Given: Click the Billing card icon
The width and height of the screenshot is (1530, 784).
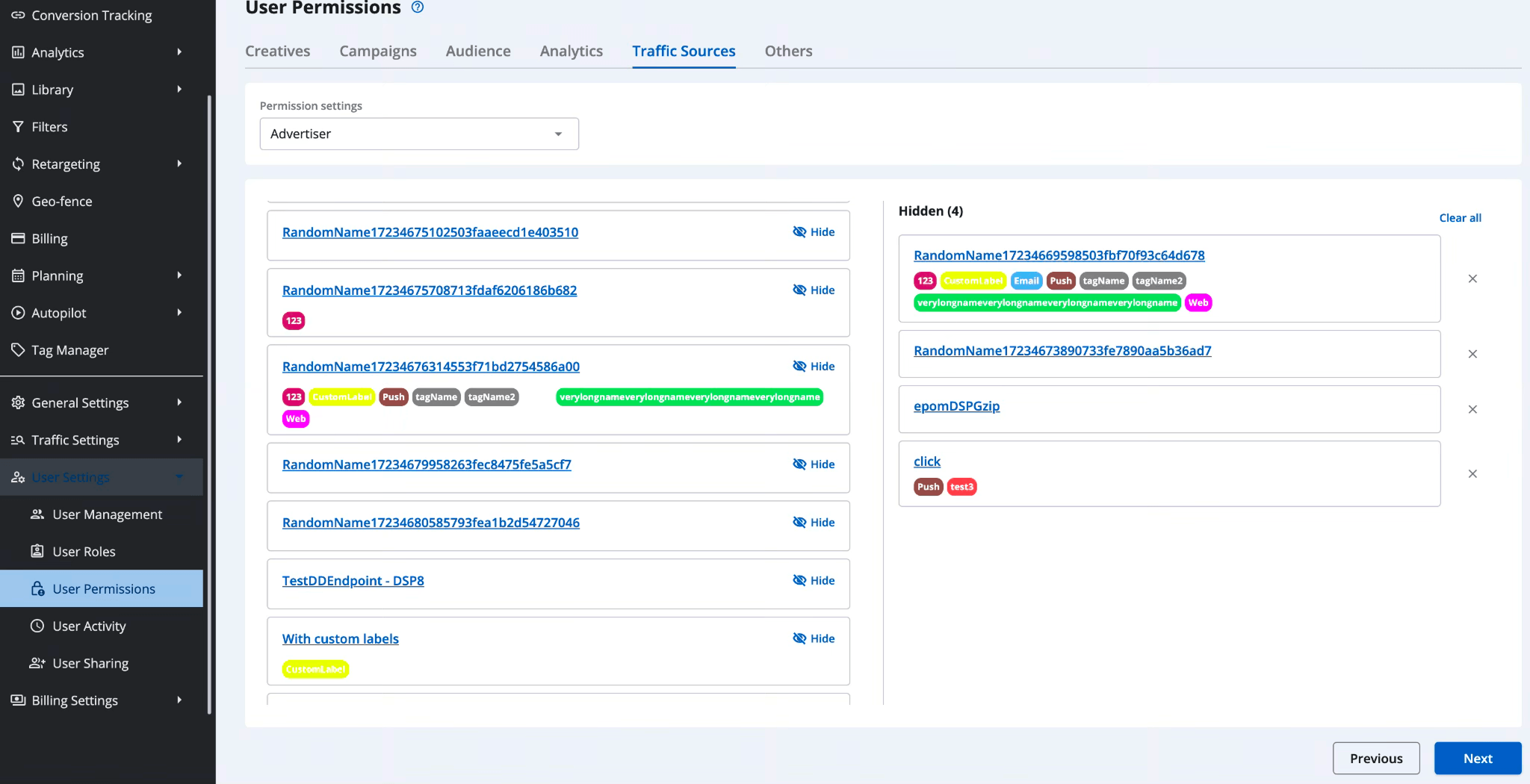Looking at the screenshot, I should [18, 238].
